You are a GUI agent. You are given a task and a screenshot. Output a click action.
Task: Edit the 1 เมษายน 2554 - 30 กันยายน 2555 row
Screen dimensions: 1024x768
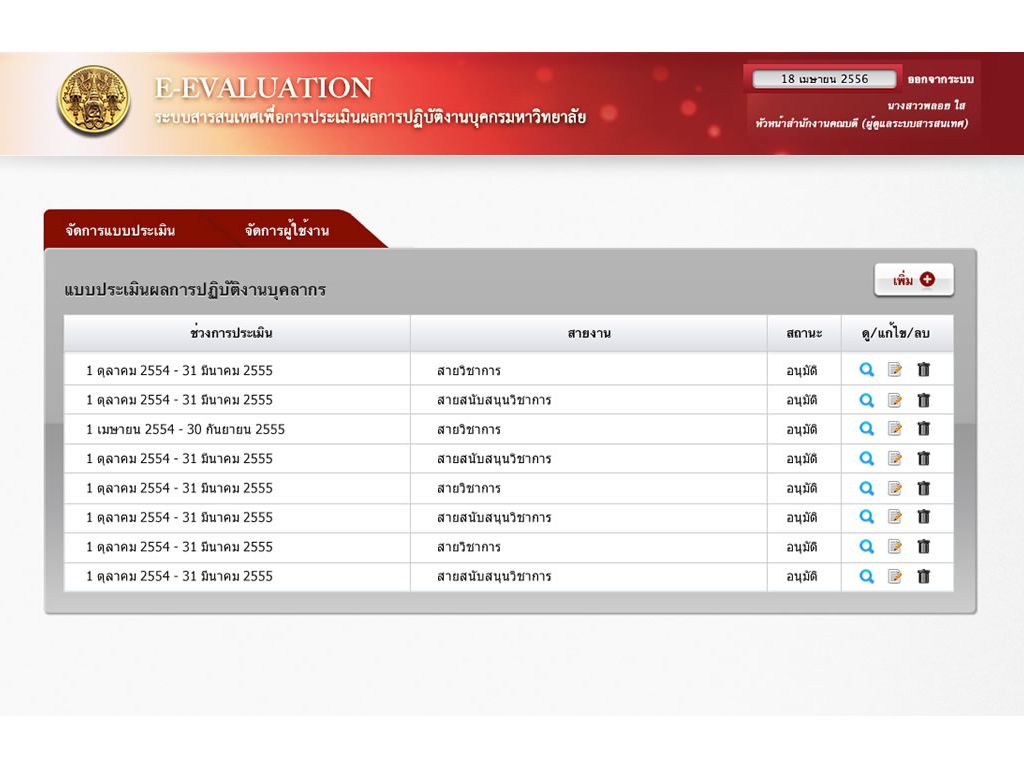click(x=895, y=429)
